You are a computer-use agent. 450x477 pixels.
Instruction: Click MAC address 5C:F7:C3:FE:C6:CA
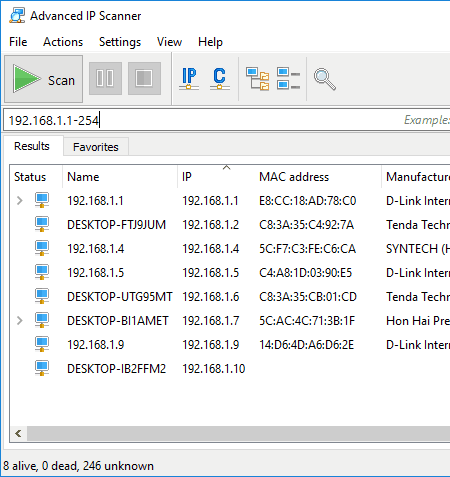(307, 249)
